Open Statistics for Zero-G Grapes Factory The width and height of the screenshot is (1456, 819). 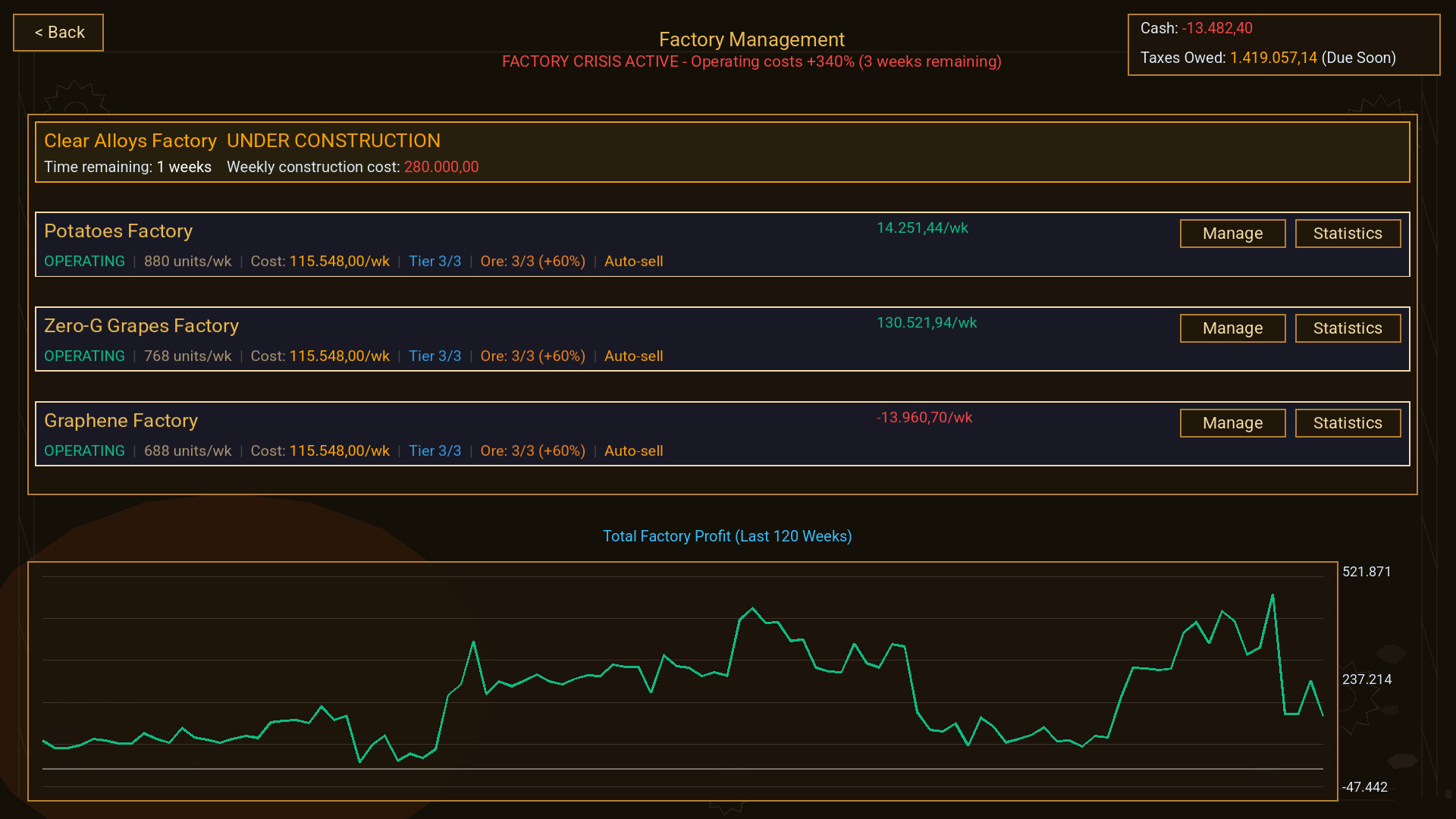[1348, 328]
